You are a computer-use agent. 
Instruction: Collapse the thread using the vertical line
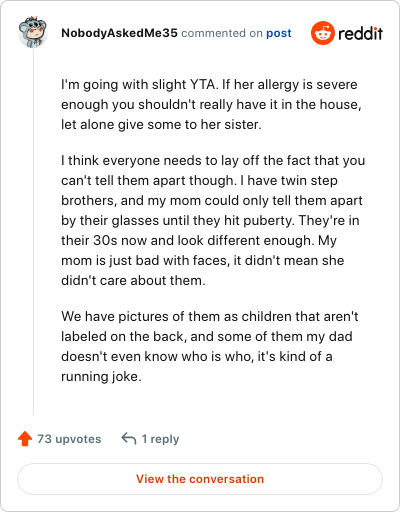(x=33, y=232)
